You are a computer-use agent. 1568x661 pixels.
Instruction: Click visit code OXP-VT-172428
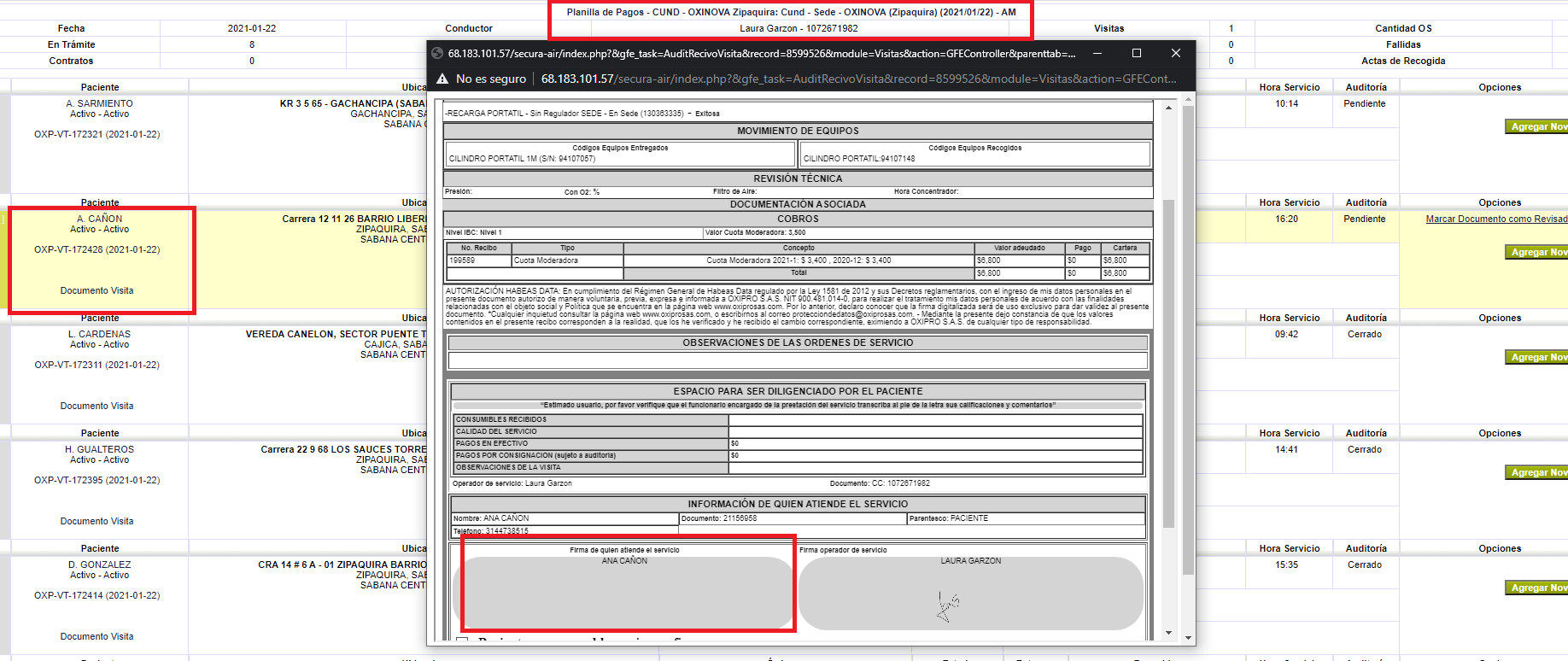point(97,250)
